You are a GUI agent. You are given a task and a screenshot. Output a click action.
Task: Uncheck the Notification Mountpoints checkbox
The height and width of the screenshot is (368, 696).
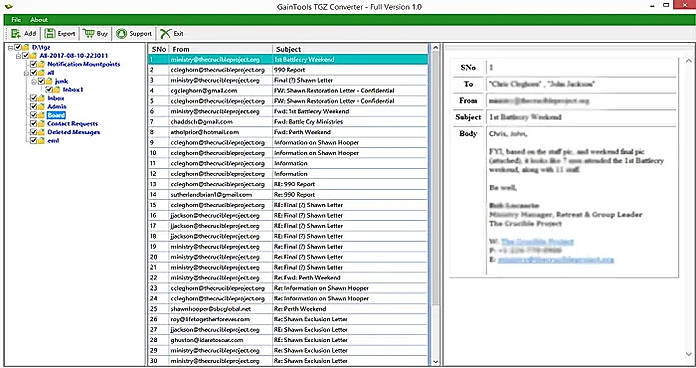coord(33,64)
